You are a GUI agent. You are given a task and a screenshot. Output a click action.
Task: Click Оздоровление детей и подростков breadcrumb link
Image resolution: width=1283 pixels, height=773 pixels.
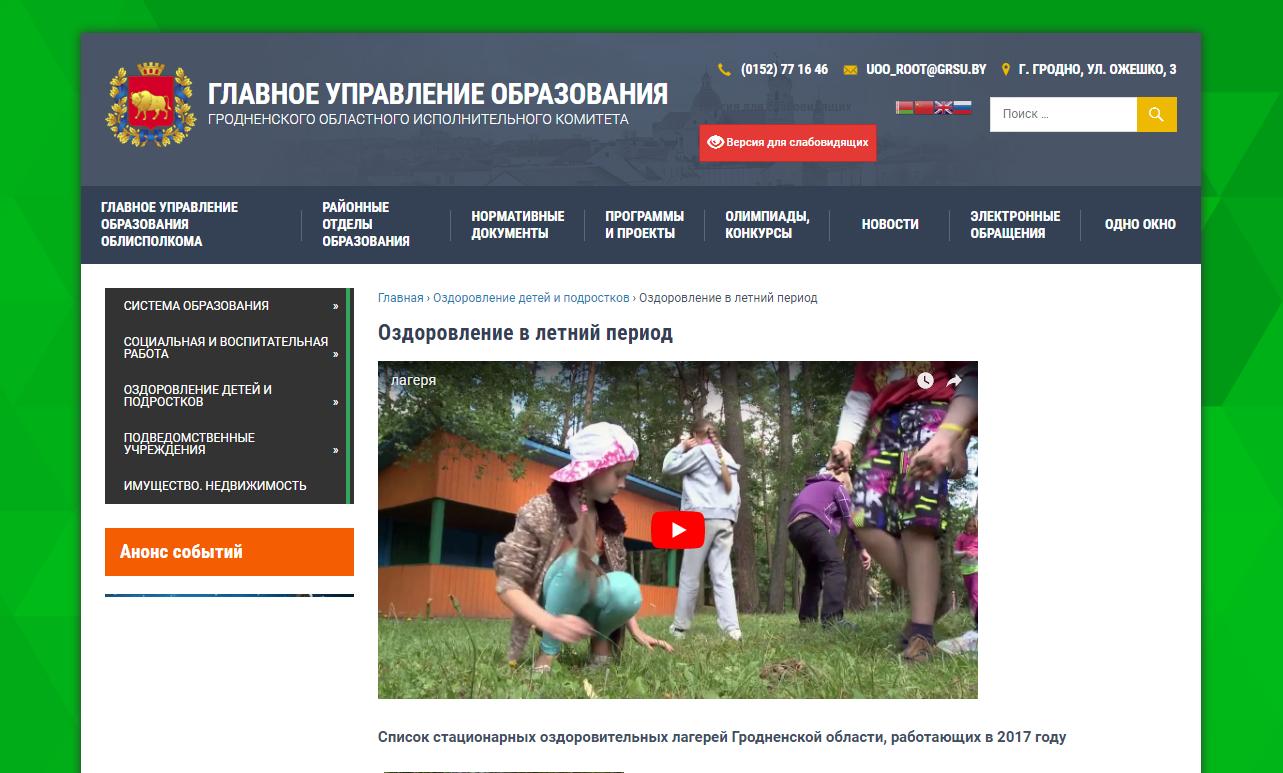pos(531,298)
